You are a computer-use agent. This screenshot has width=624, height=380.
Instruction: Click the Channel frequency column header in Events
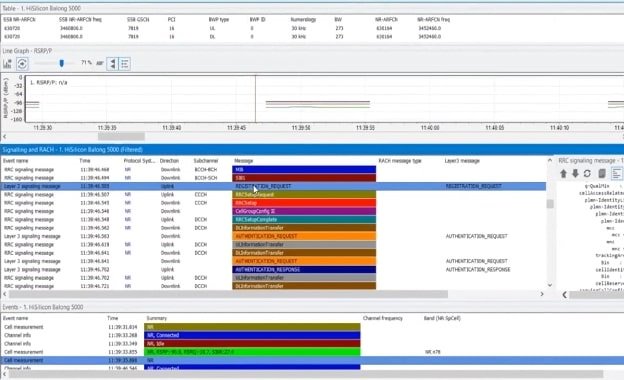coord(383,318)
